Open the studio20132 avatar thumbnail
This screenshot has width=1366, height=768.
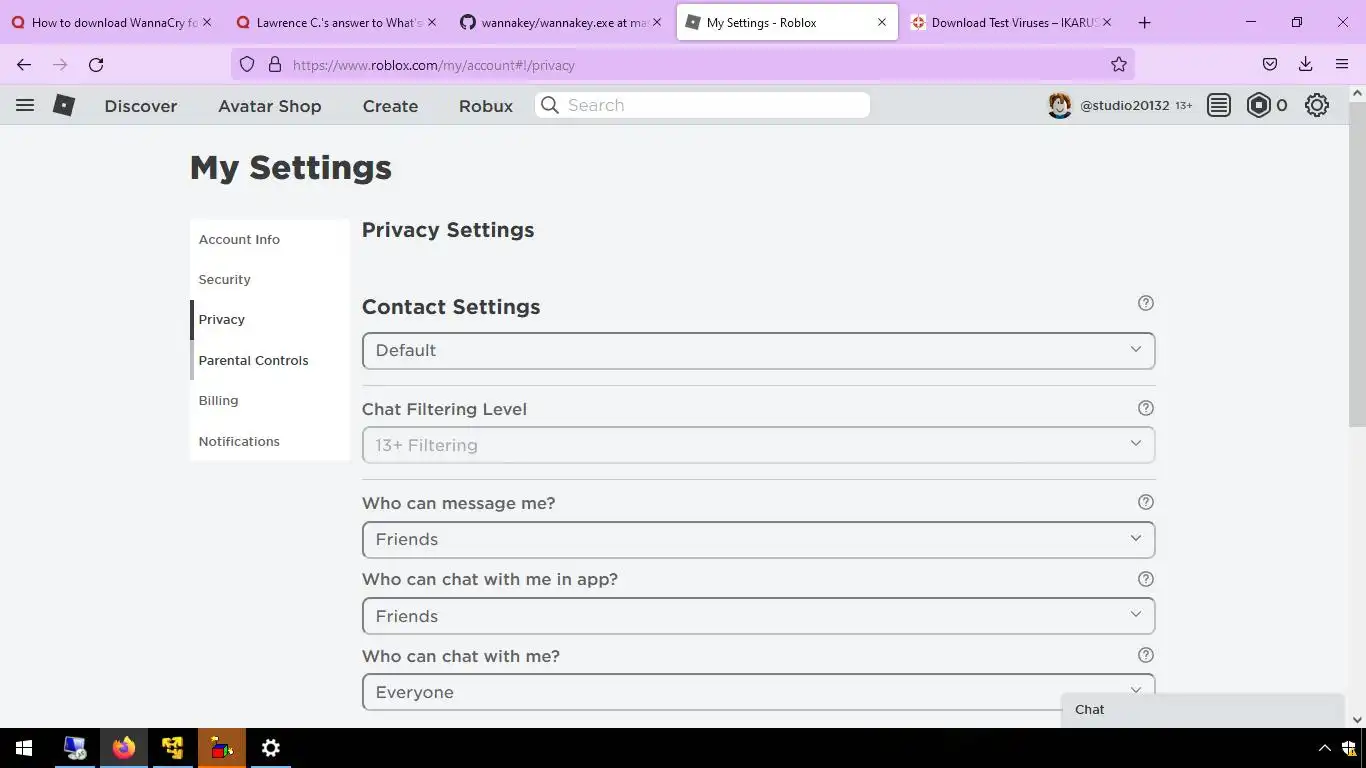pos(1060,105)
